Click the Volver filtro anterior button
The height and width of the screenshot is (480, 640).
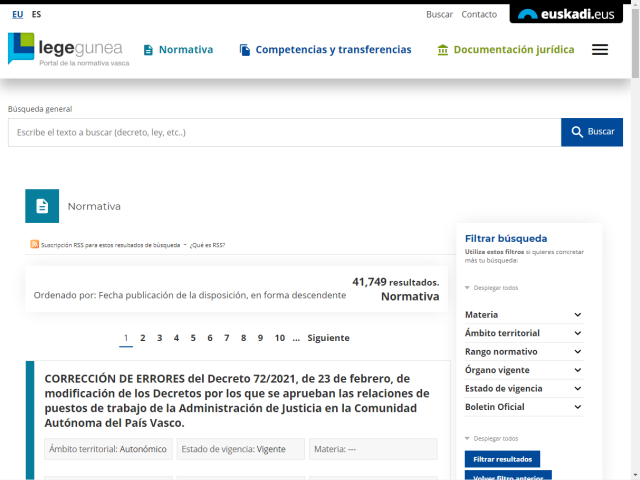tap(508, 476)
